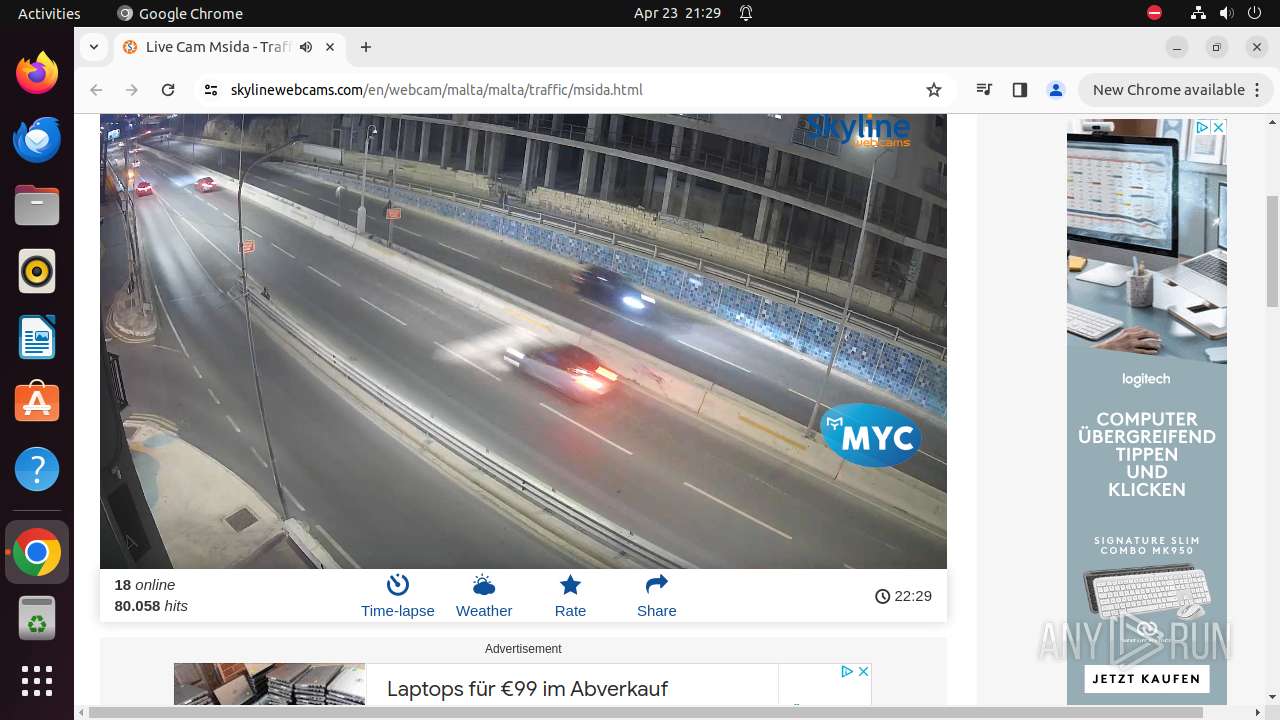Viewport: 1280px width, 720px height.
Task: Switch to Google Chrome in the dock
Action: point(37,552)
